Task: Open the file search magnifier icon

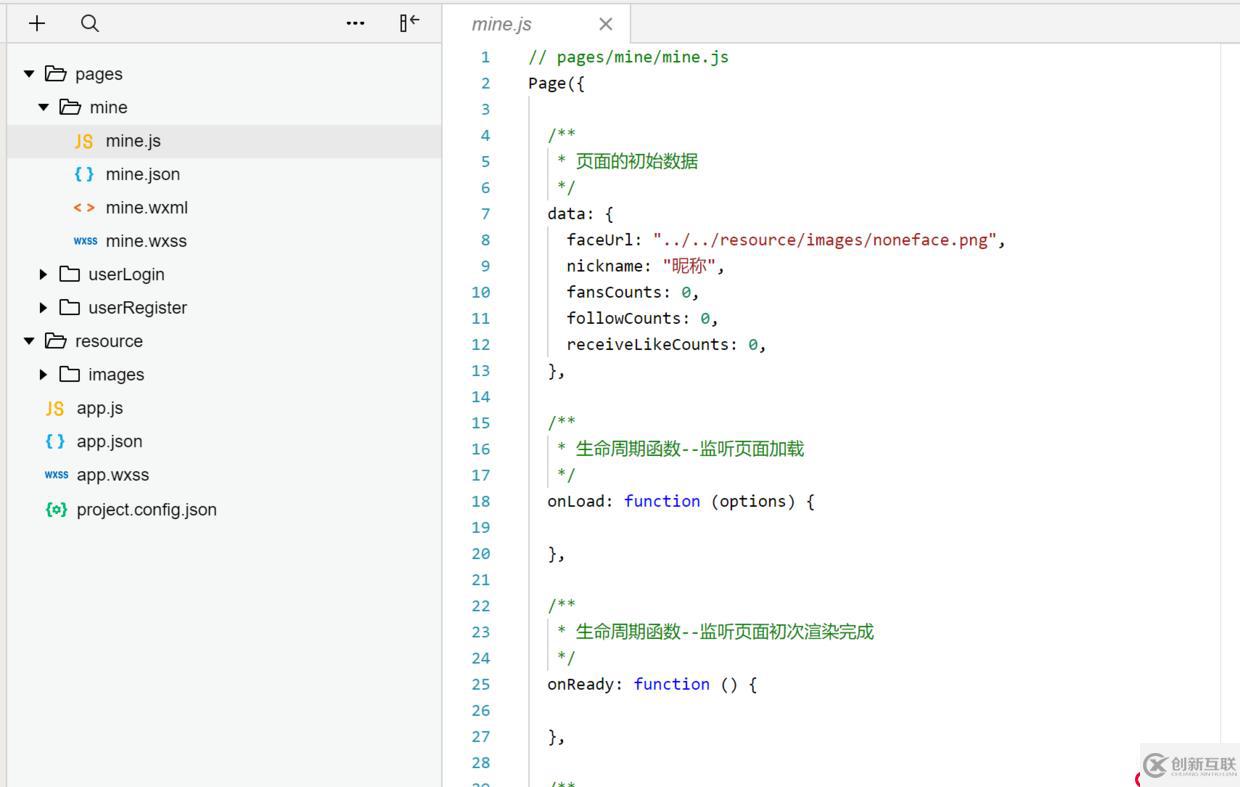Action: [x=90, y=23]
